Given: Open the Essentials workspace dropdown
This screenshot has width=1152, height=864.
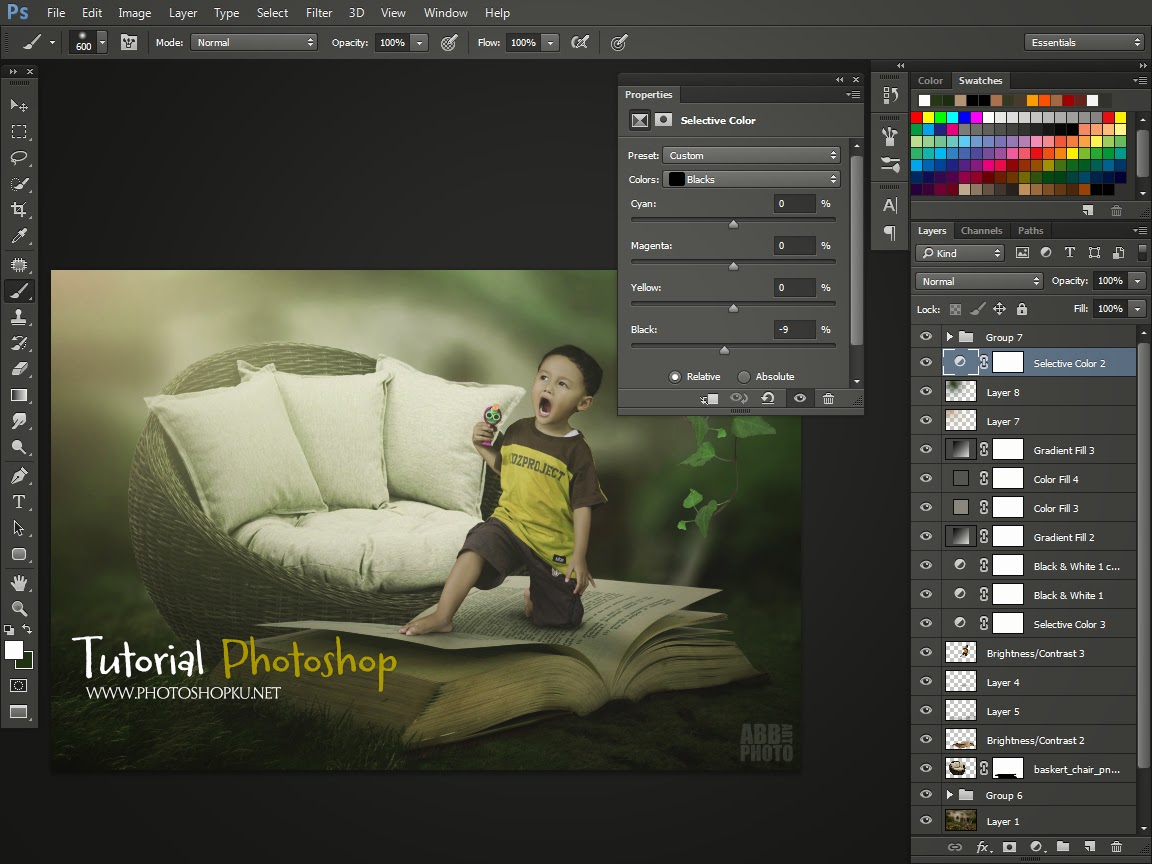Looking at the screenshot, I should click(1084, 42).
